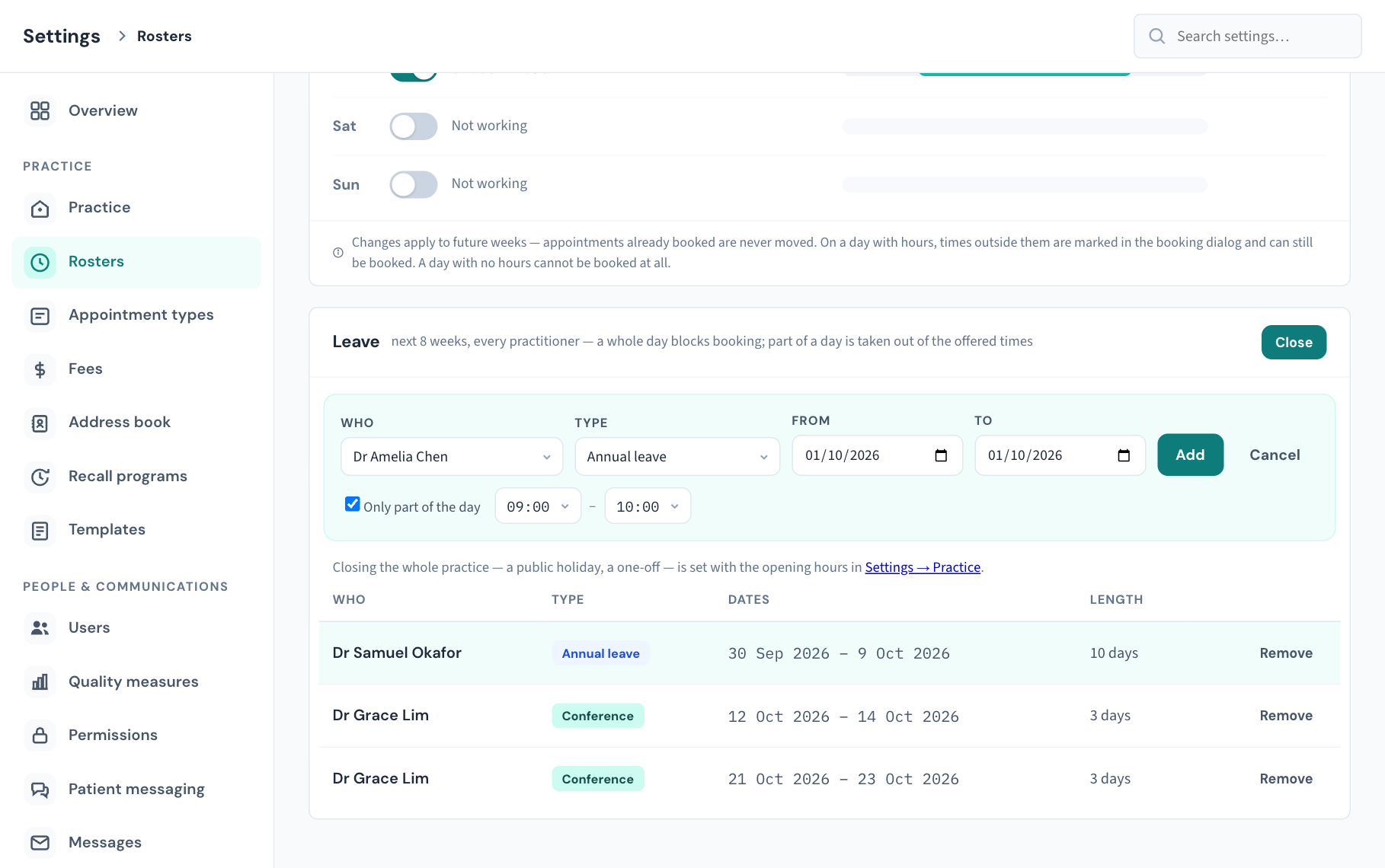This screenshot has height=868, width=1385.
Task: Cancel the new leave form
Action: [x=1275, y=455]
